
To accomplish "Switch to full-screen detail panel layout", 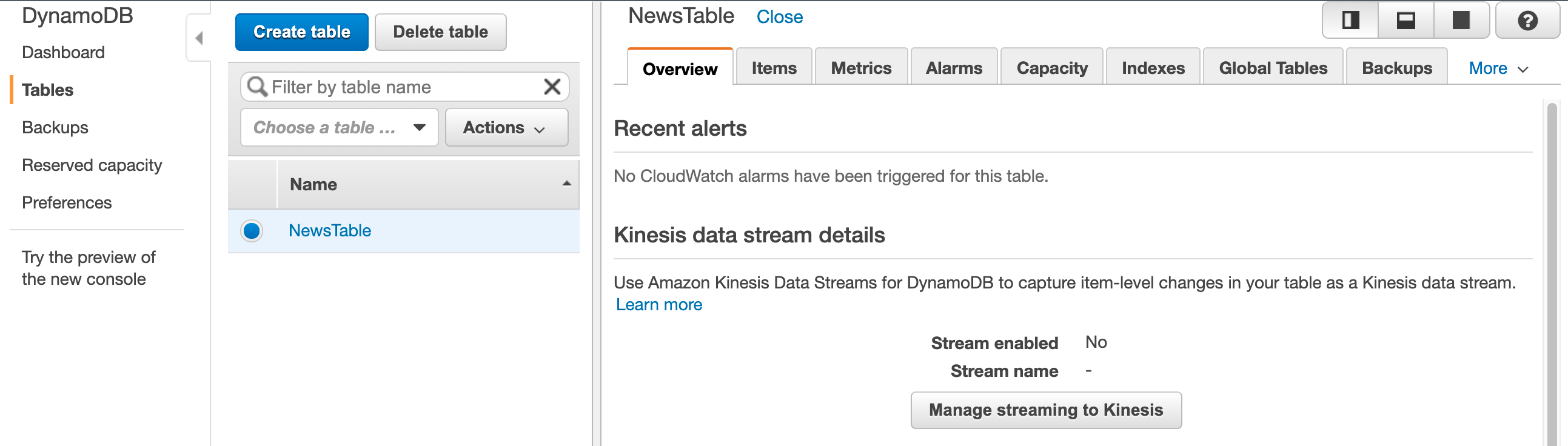I will (x=1461, y=21).
